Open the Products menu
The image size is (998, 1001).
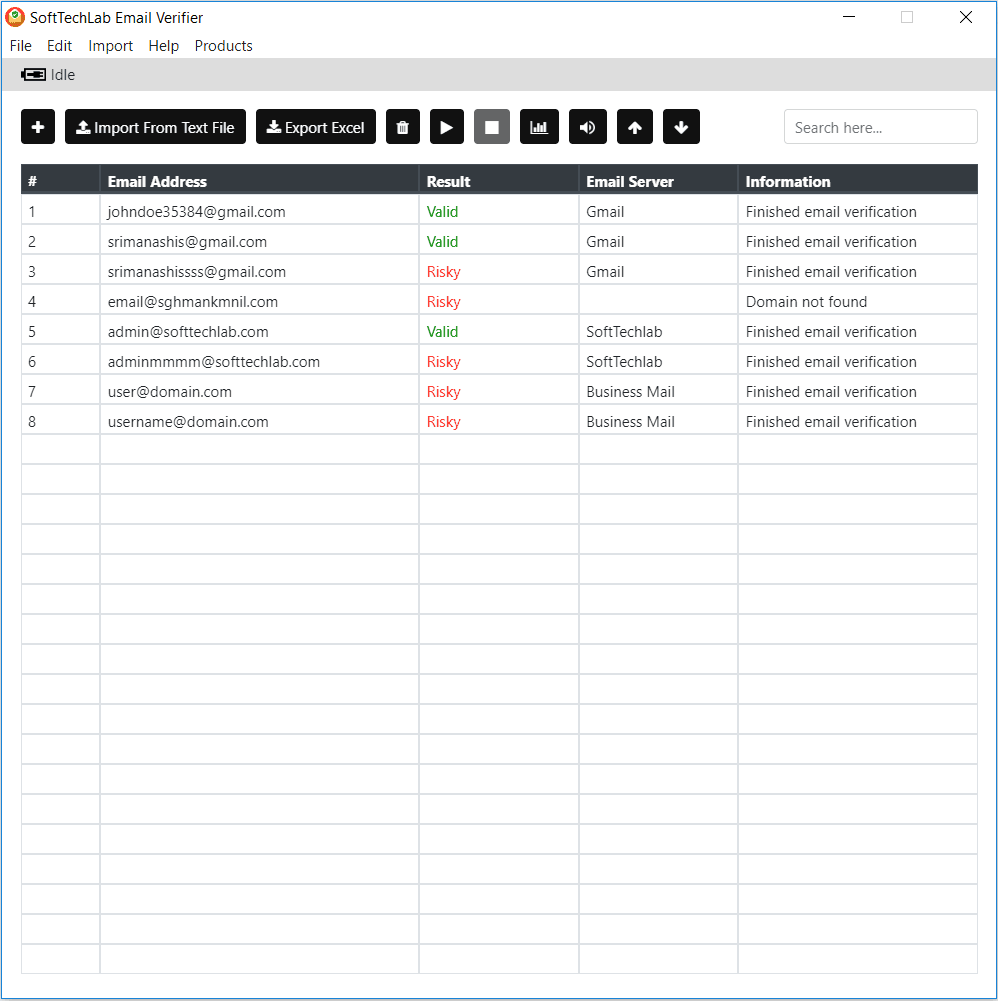223,46
